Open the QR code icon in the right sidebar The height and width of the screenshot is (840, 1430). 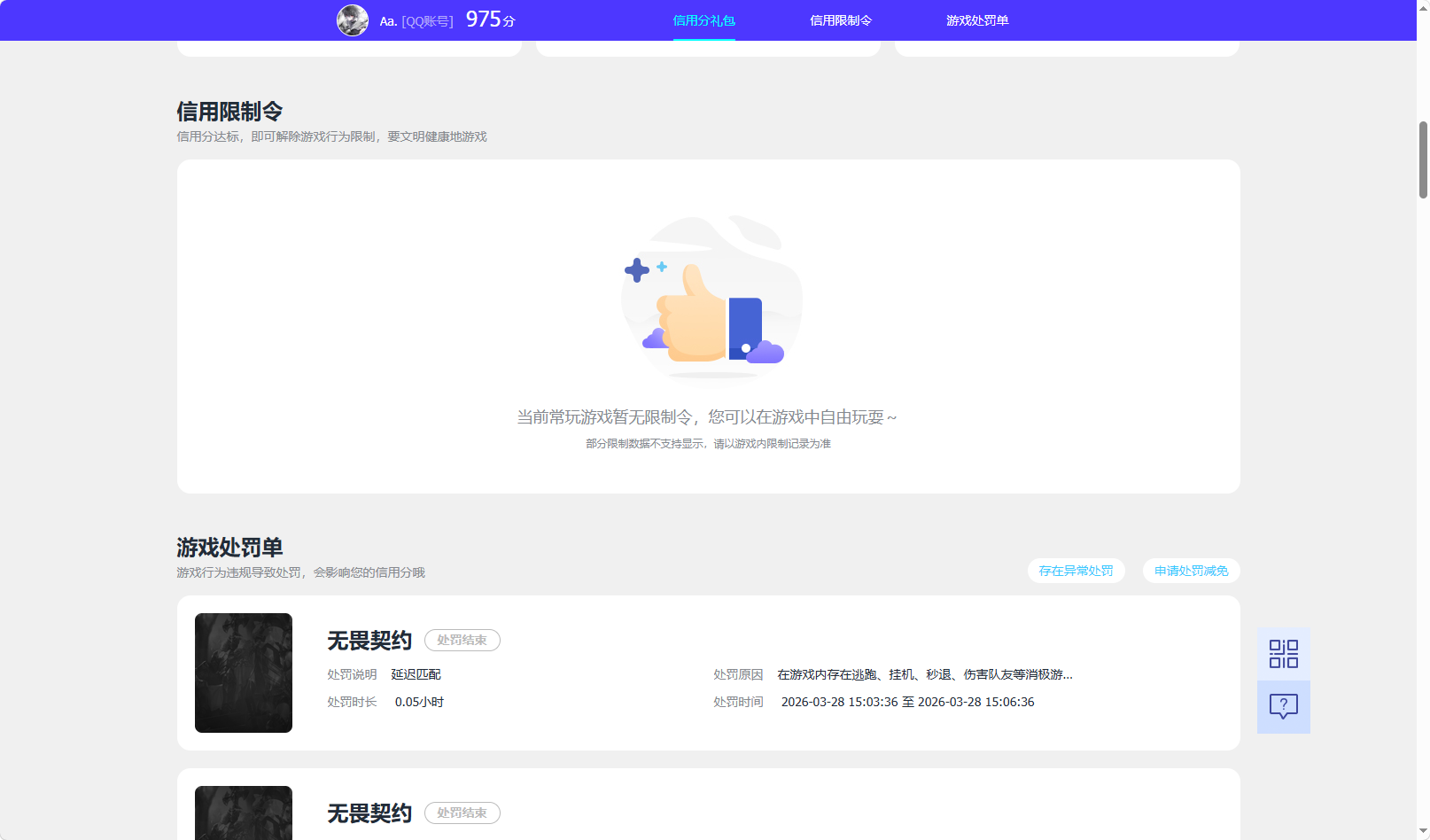tap(1282, 653)
